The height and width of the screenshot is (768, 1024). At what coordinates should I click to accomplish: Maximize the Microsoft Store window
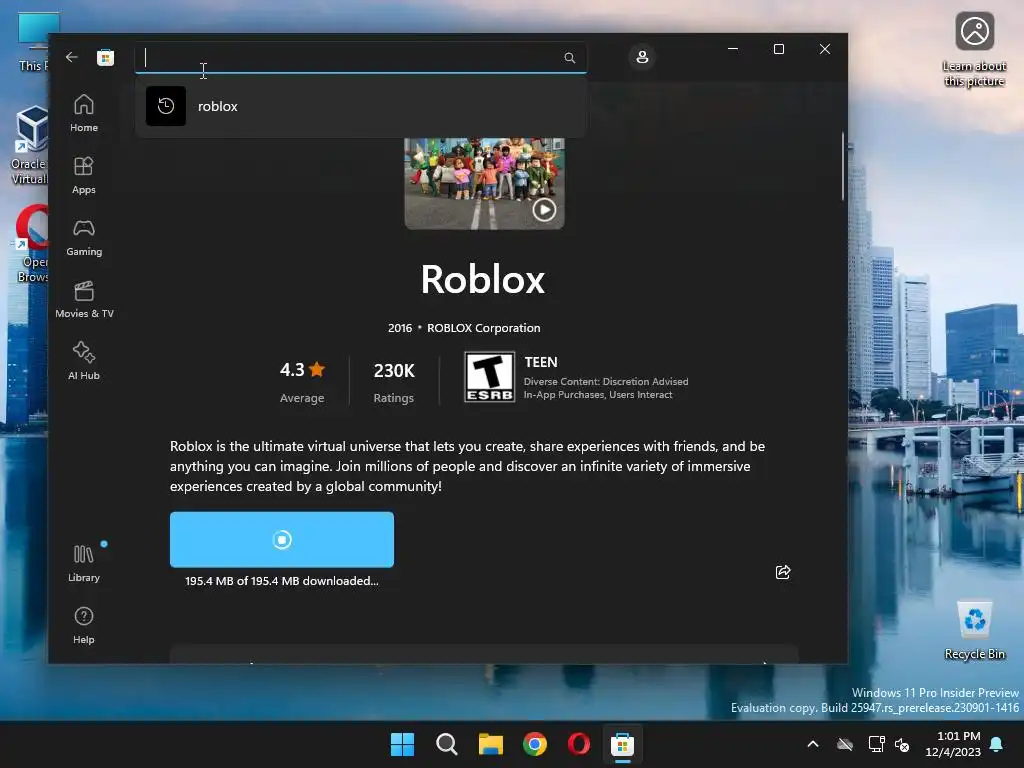[x=778, y=49]
